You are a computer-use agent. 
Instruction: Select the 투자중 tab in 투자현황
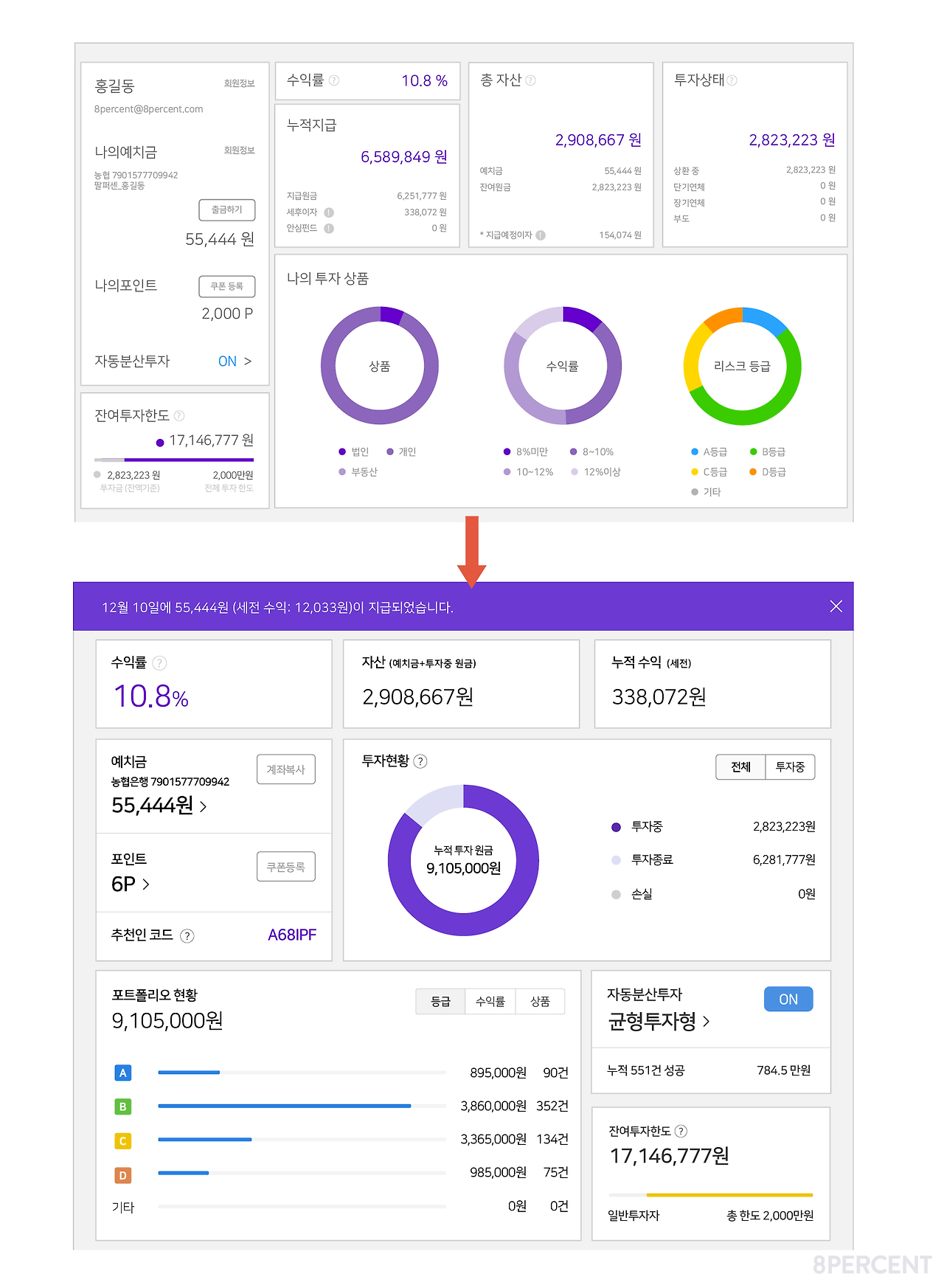click(790, 767)
